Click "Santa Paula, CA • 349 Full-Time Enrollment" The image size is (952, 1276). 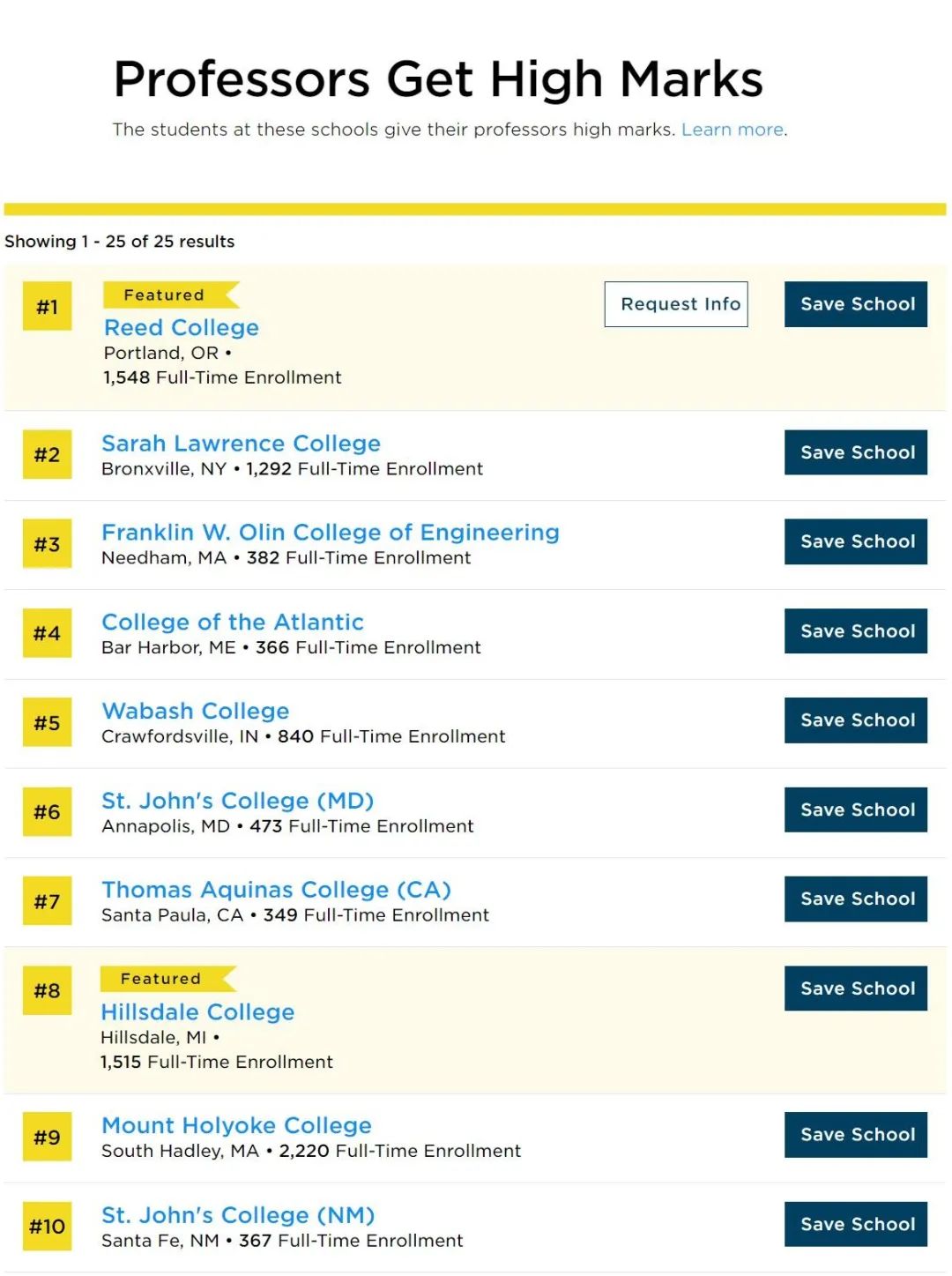pos(295,915)
